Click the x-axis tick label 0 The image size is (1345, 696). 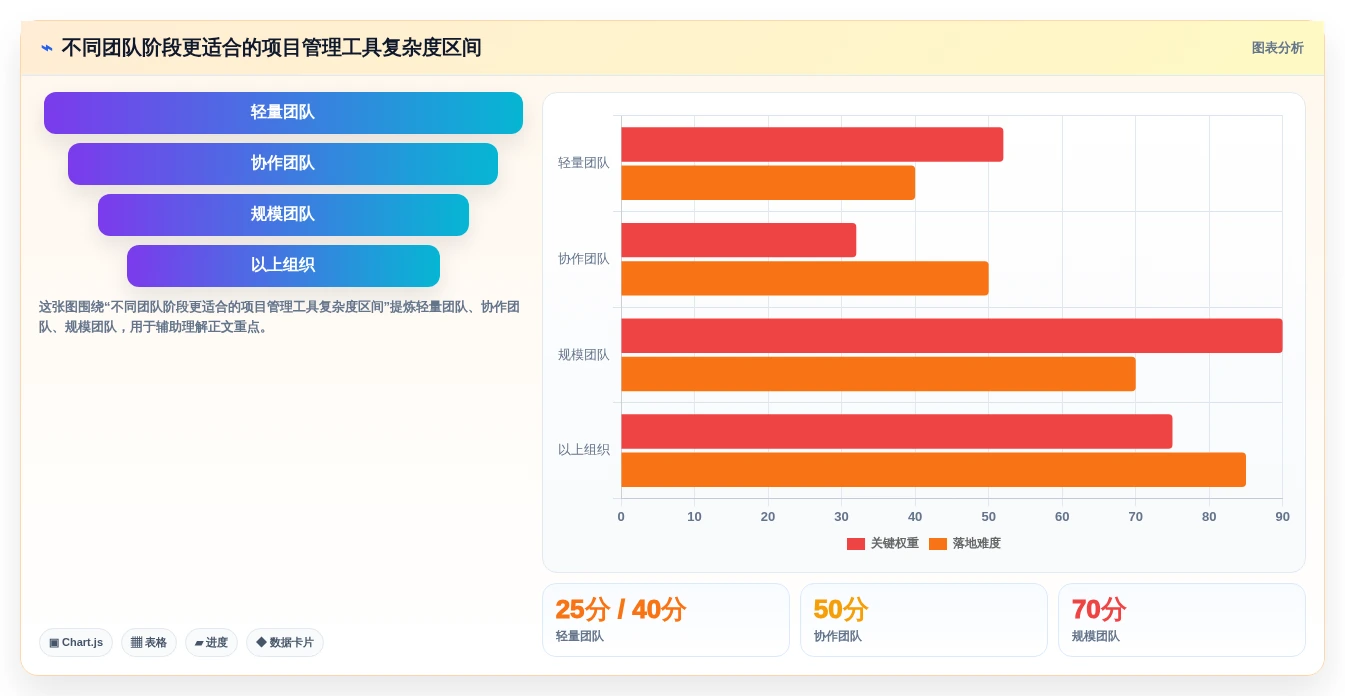pyautogui.click(x=621, y=517)
